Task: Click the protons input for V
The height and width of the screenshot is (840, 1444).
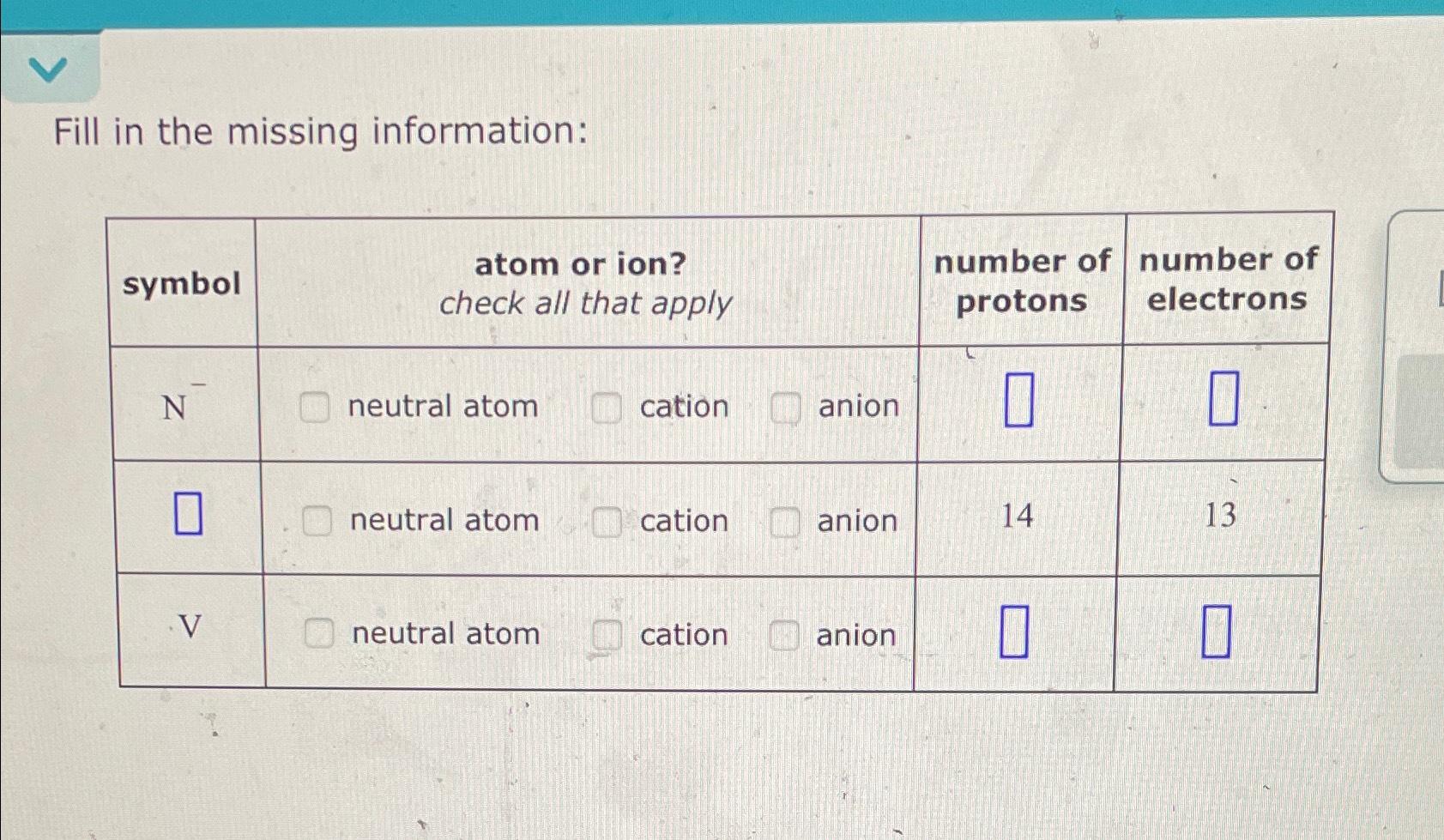Action: tap(1017, 631)
